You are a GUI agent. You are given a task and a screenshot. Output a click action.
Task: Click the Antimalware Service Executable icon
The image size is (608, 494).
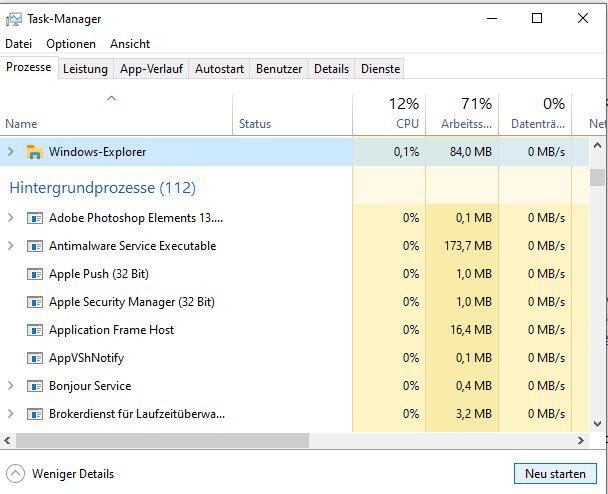pos(34,246)
